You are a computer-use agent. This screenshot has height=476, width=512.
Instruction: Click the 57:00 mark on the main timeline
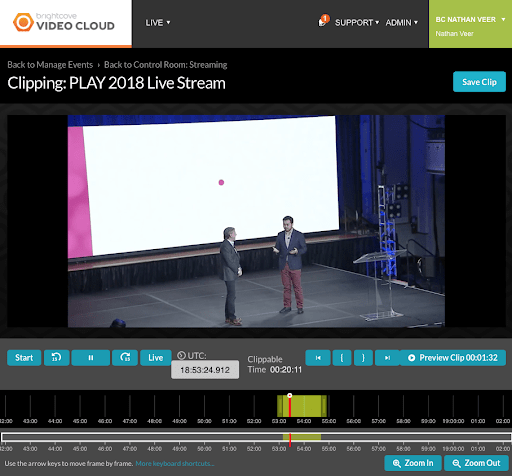click(378, 421)
